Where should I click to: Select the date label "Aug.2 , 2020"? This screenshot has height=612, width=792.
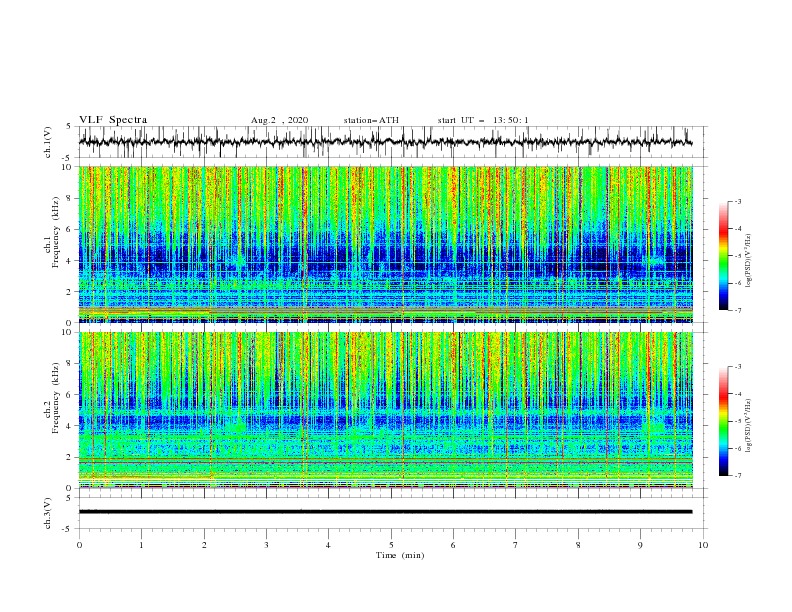[x=279, y=120]
